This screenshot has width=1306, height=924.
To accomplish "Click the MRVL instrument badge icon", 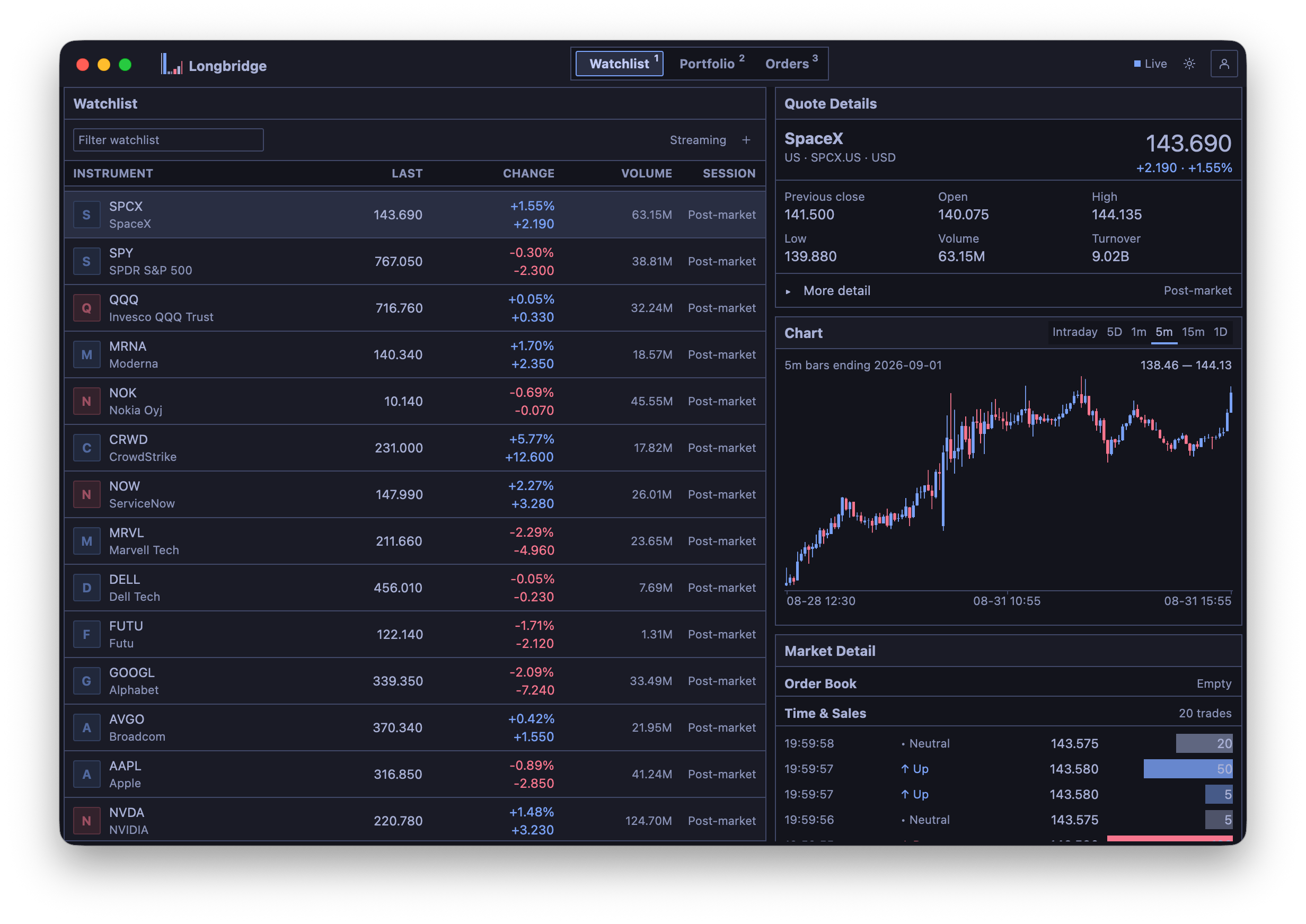I will point(86,541).
